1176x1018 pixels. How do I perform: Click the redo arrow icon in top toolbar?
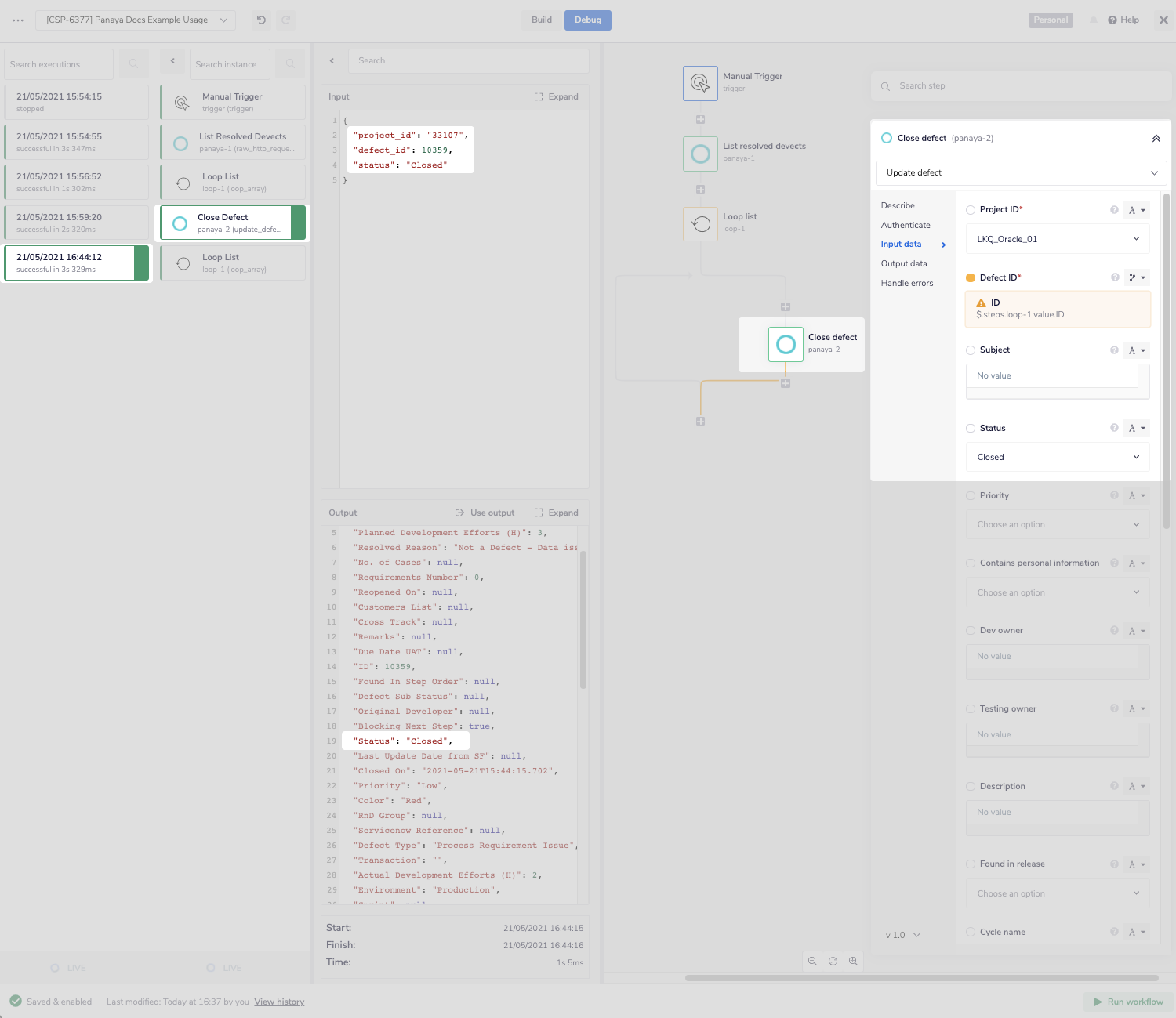tap(286, 20)
